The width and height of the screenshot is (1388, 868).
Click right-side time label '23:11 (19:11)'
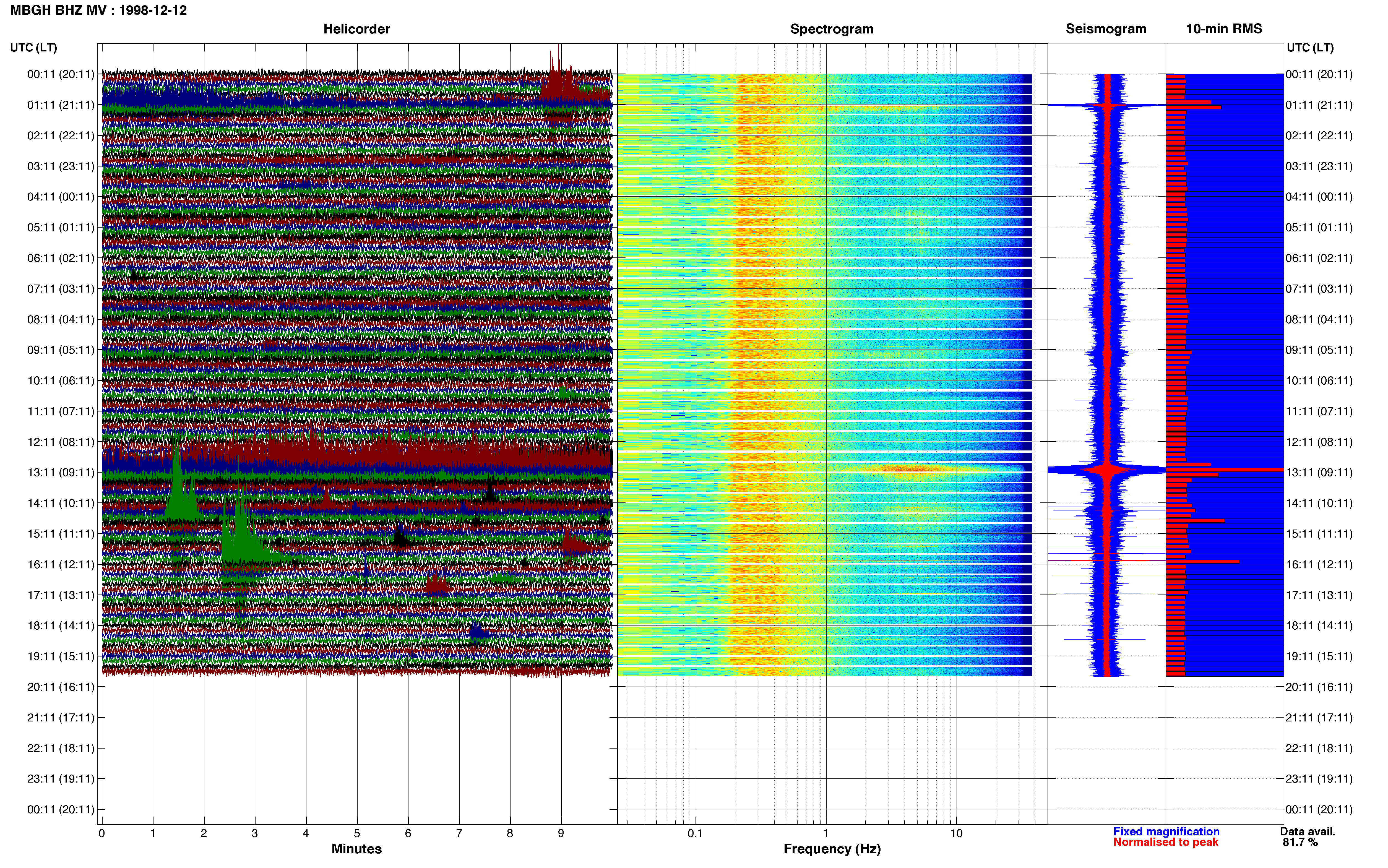pos(1319,779)
